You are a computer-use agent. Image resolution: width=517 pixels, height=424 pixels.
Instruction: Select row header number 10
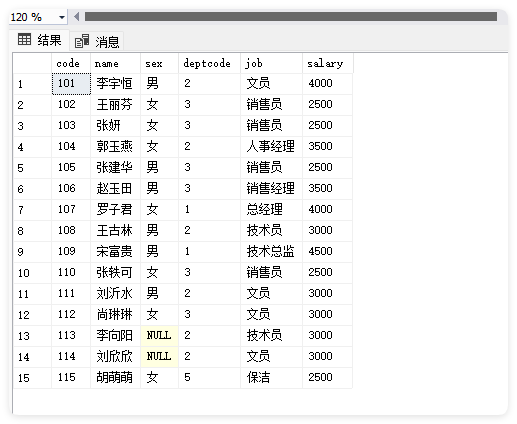pos(32,273)
